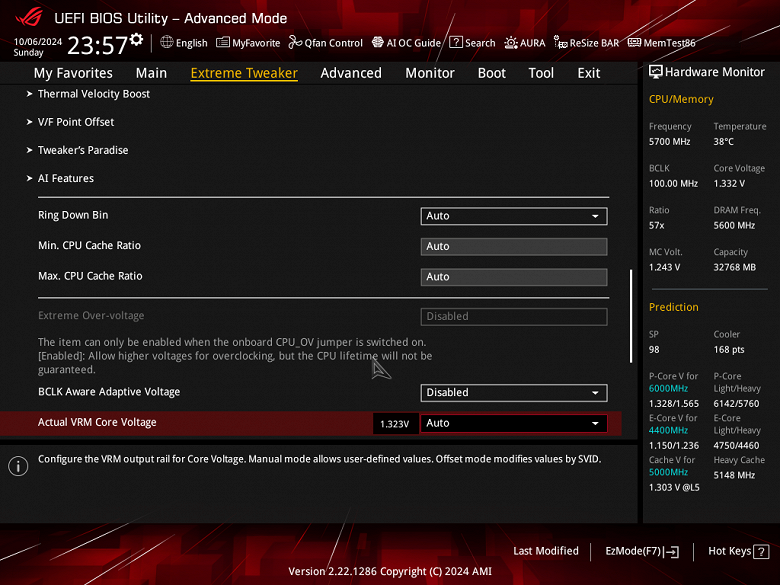The height and width of the screenshot is (585, 780).
Task: Select Actual VRM Core Voltage label
Action: pos(97,422)
